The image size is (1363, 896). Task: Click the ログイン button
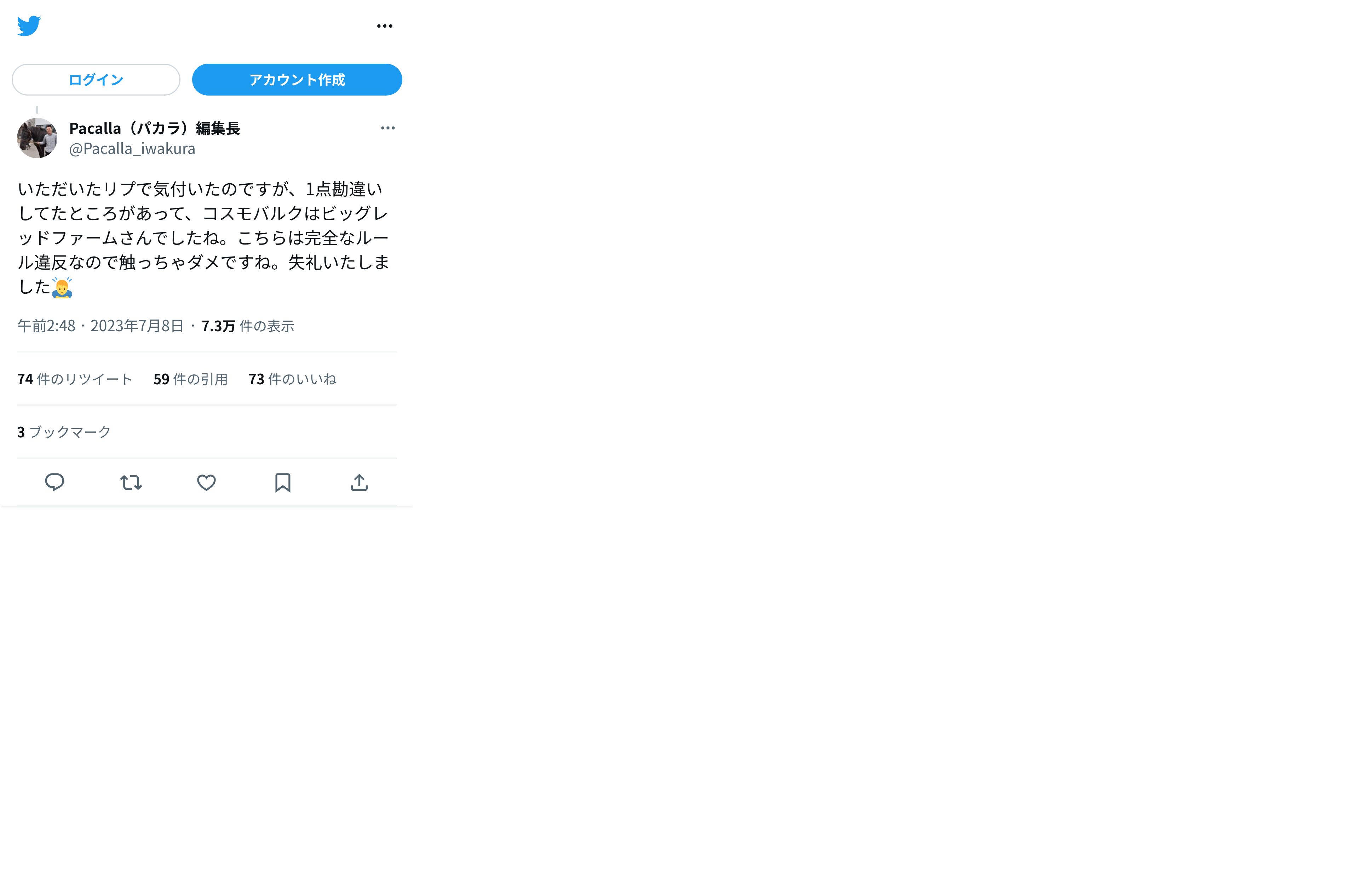[96, 80]
